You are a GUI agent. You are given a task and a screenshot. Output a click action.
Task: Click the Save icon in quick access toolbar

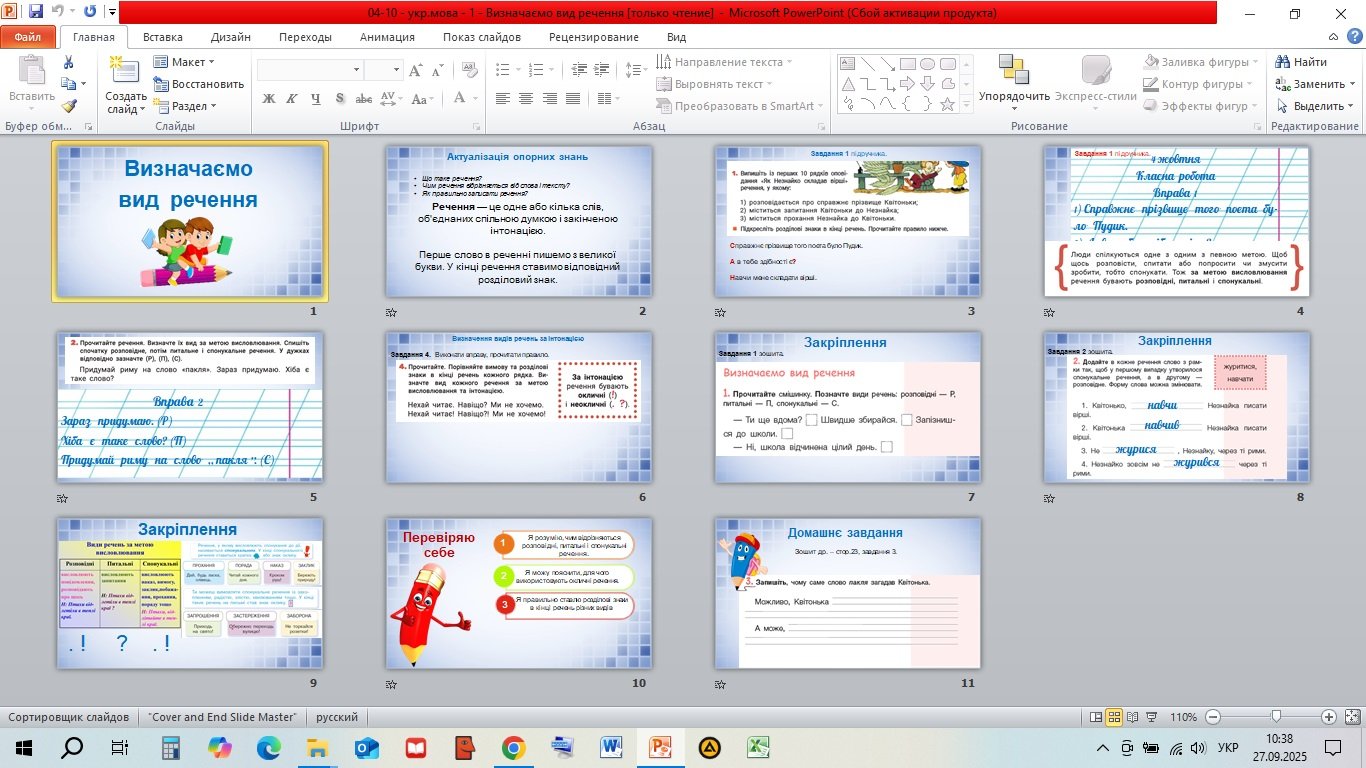(36, 13)
